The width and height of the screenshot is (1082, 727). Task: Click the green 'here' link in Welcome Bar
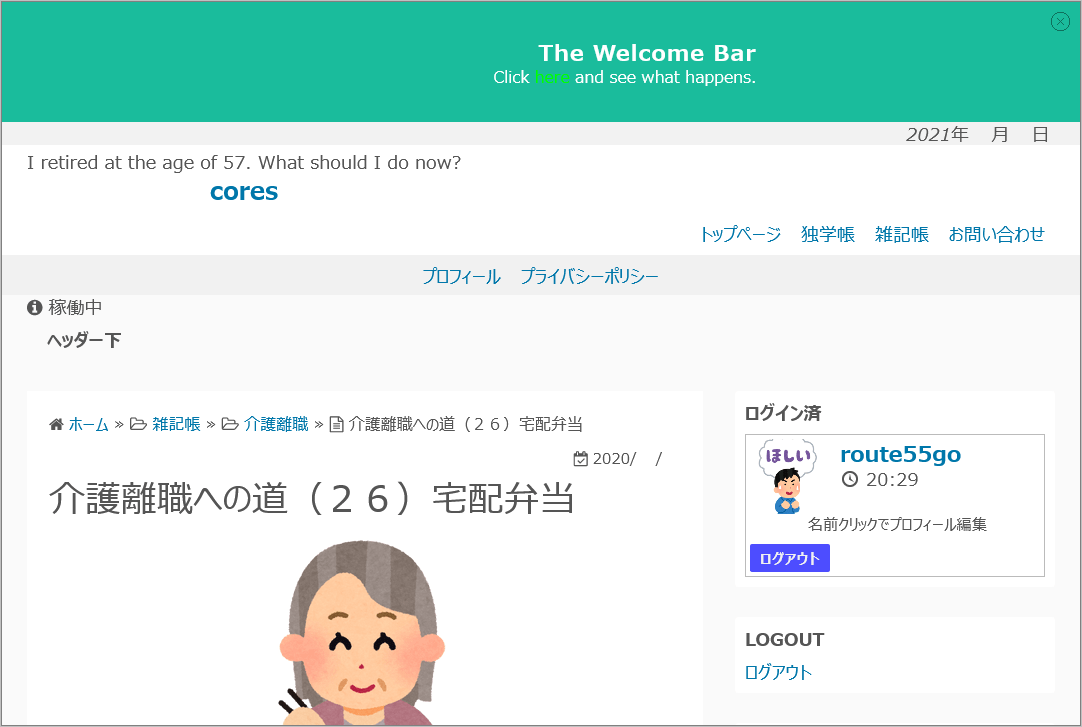coord(552,77)
